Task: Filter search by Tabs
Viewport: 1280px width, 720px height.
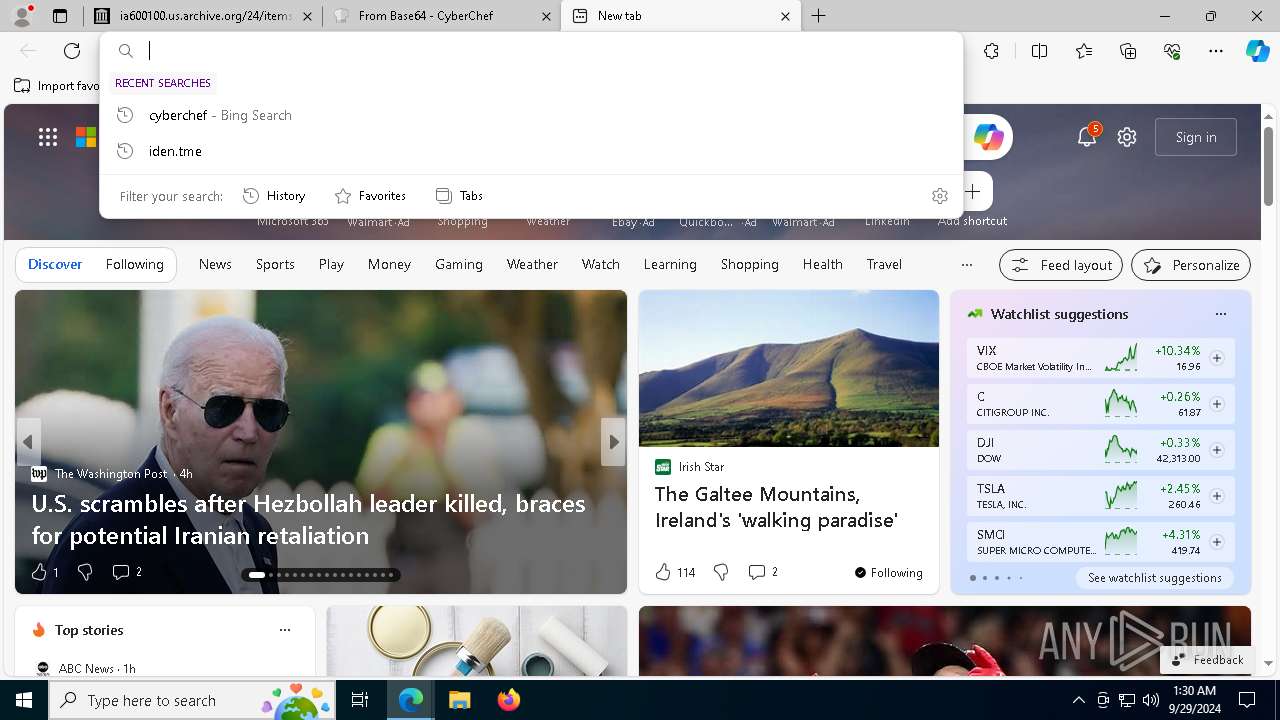Action: pos(459,196)
